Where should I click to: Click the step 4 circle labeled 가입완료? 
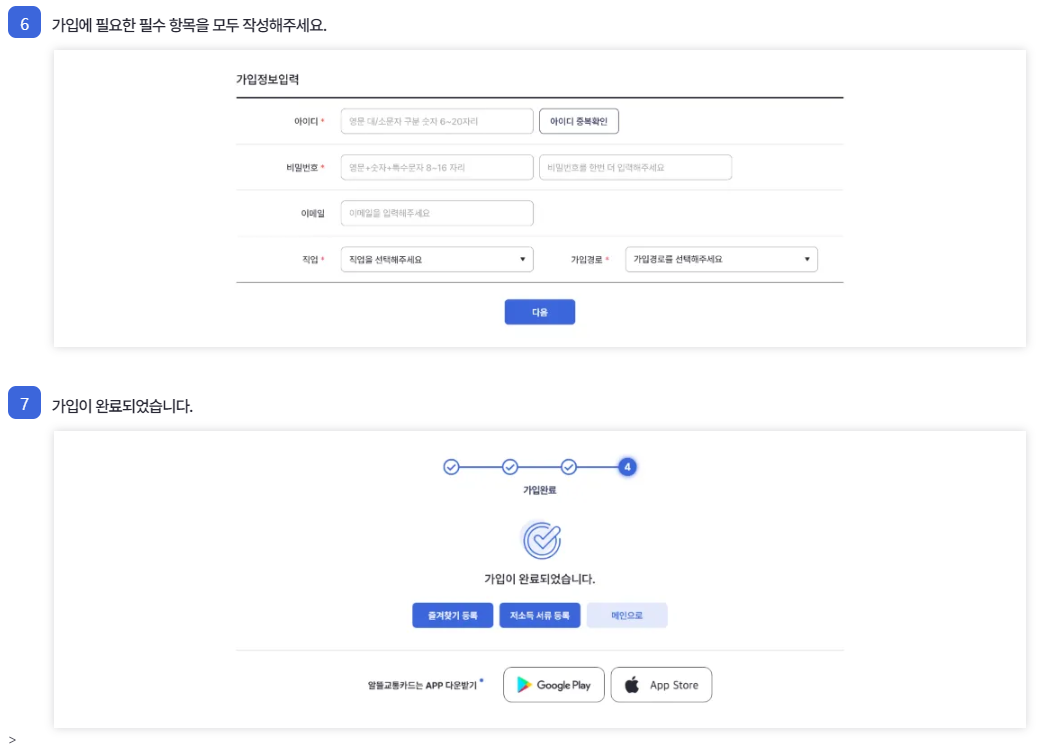tap(628, 466)
